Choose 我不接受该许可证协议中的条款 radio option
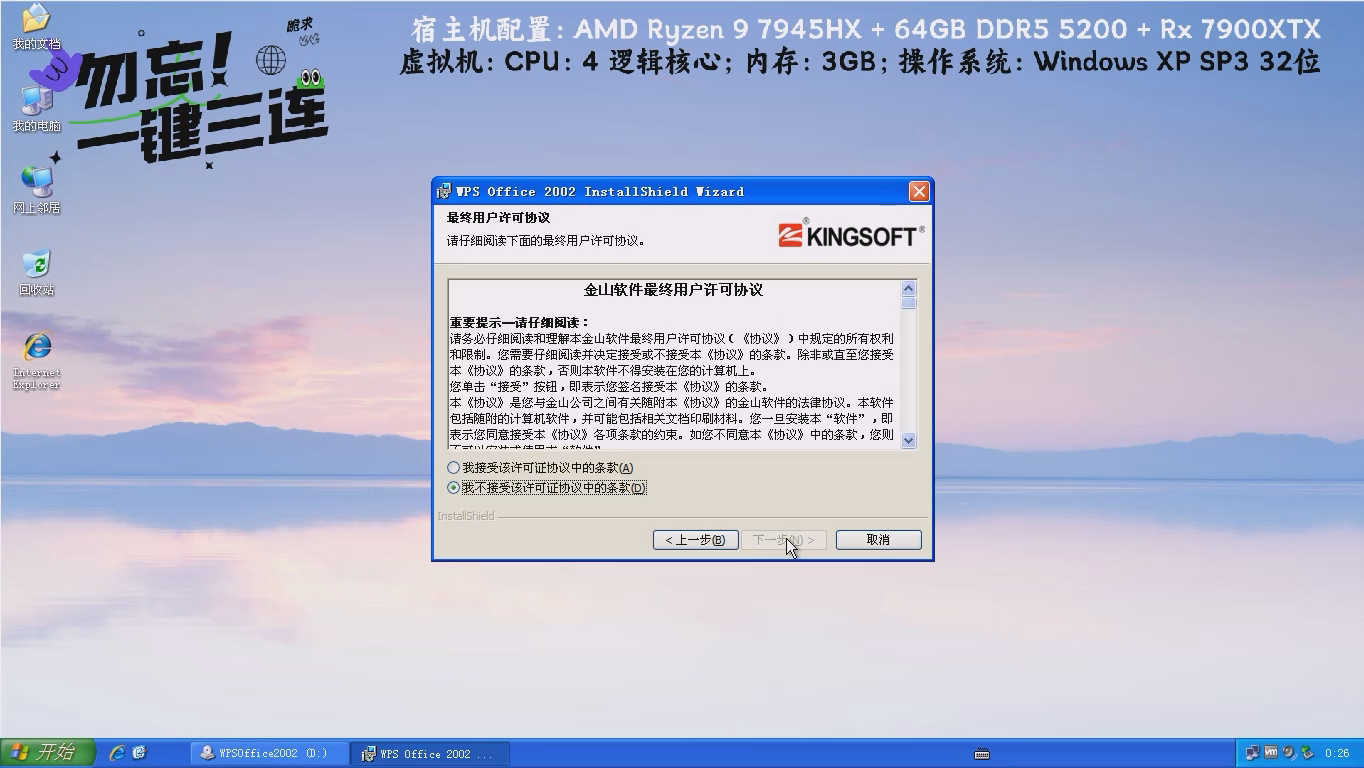The width and height of the screenshot is (1364, 768). tap(454, 488)
